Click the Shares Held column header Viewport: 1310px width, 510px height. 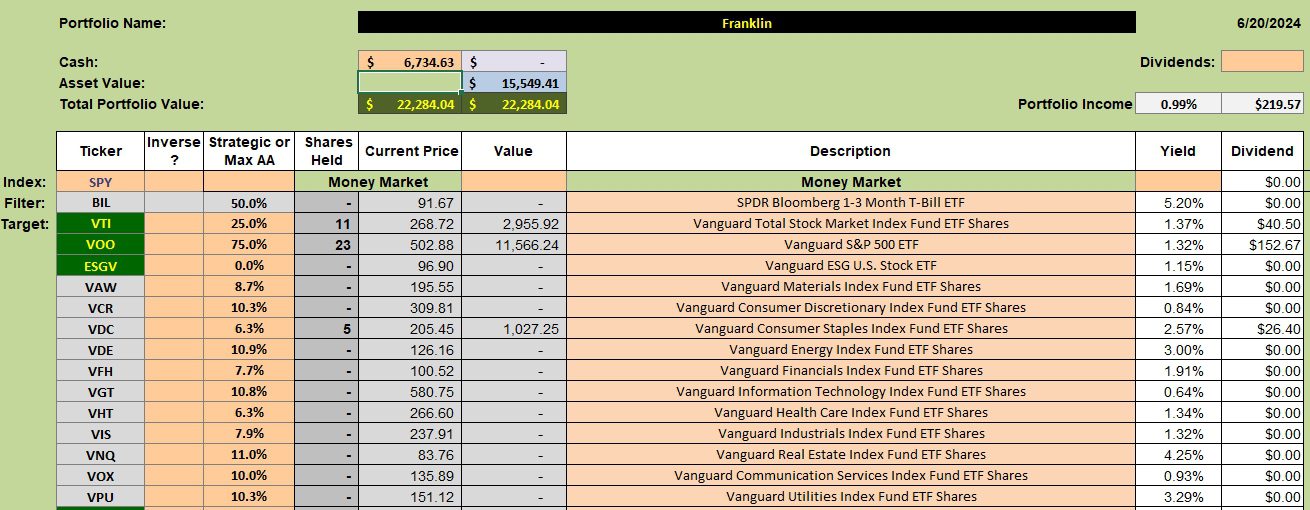pos(328,151)
